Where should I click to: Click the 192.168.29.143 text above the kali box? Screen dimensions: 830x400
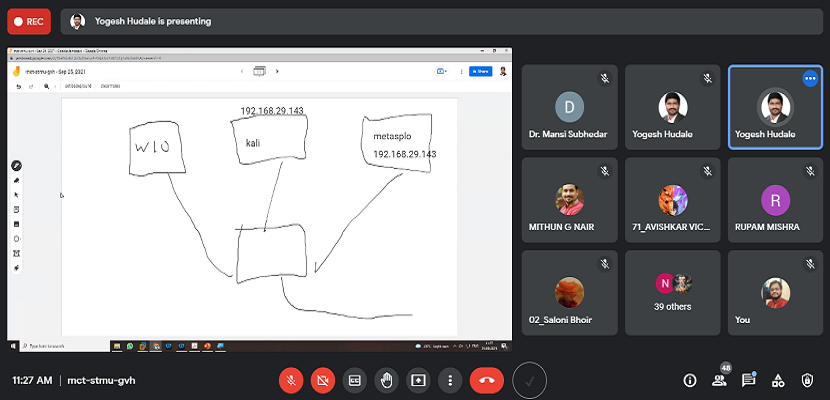(272, 111)
